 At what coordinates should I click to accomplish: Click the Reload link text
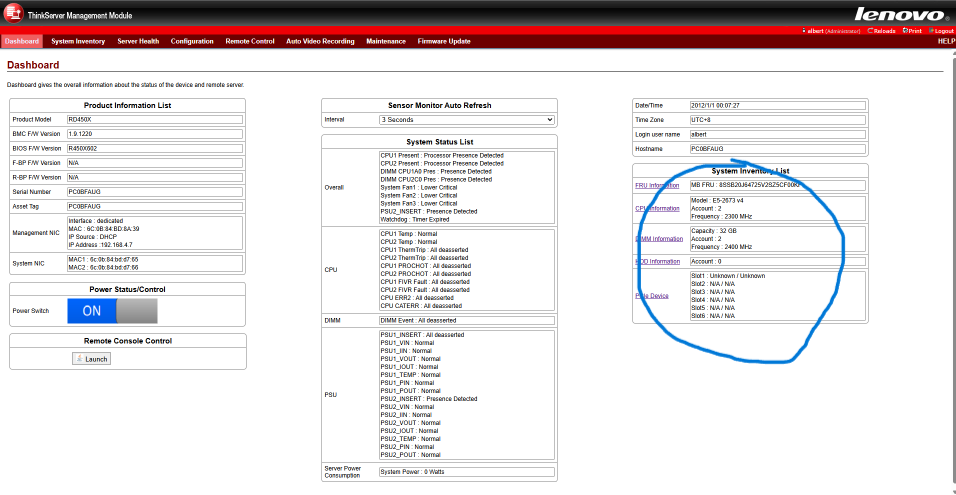click(884, 31)
